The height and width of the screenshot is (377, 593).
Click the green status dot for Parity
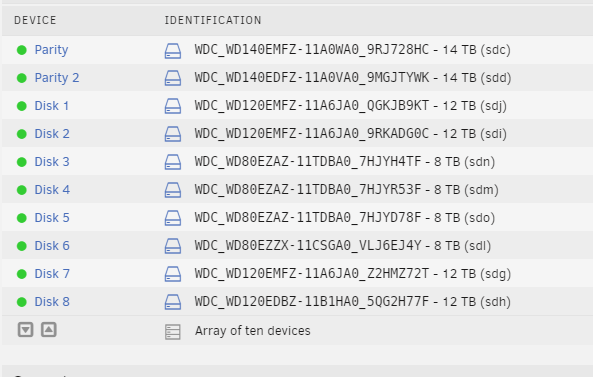(22, 50)
